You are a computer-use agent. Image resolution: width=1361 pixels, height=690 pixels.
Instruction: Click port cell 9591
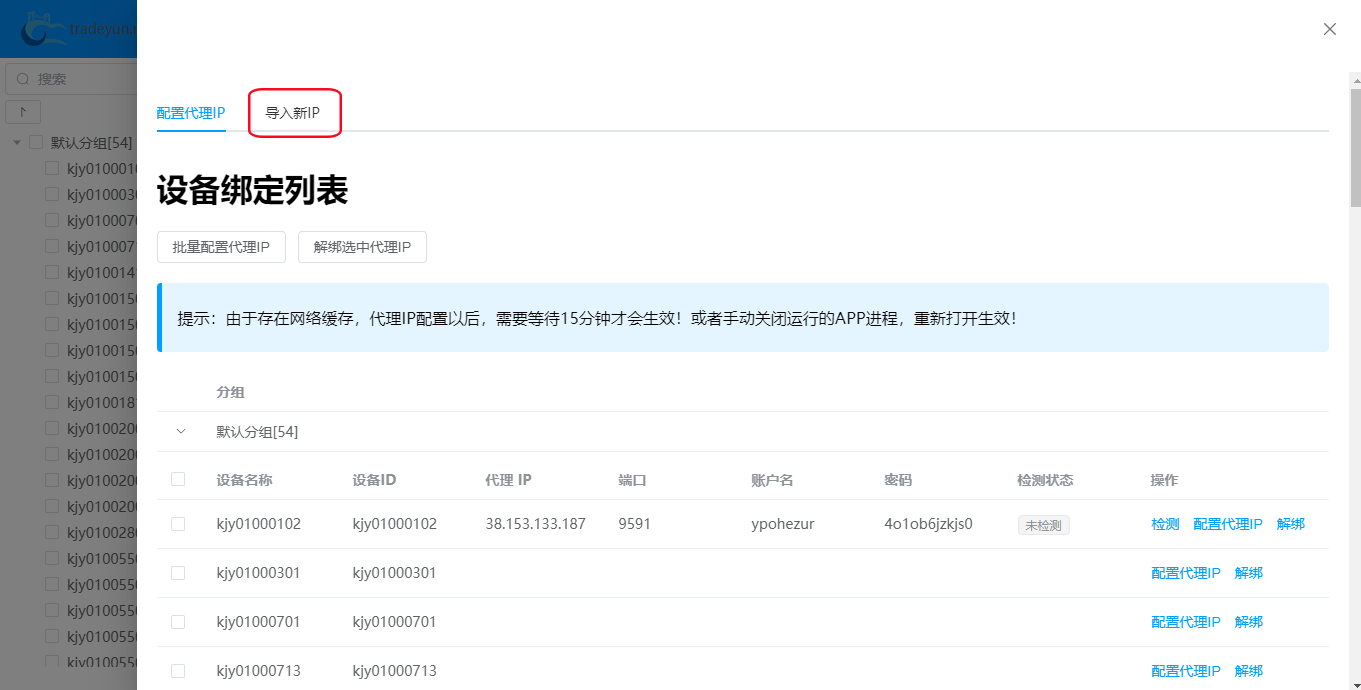635,524
